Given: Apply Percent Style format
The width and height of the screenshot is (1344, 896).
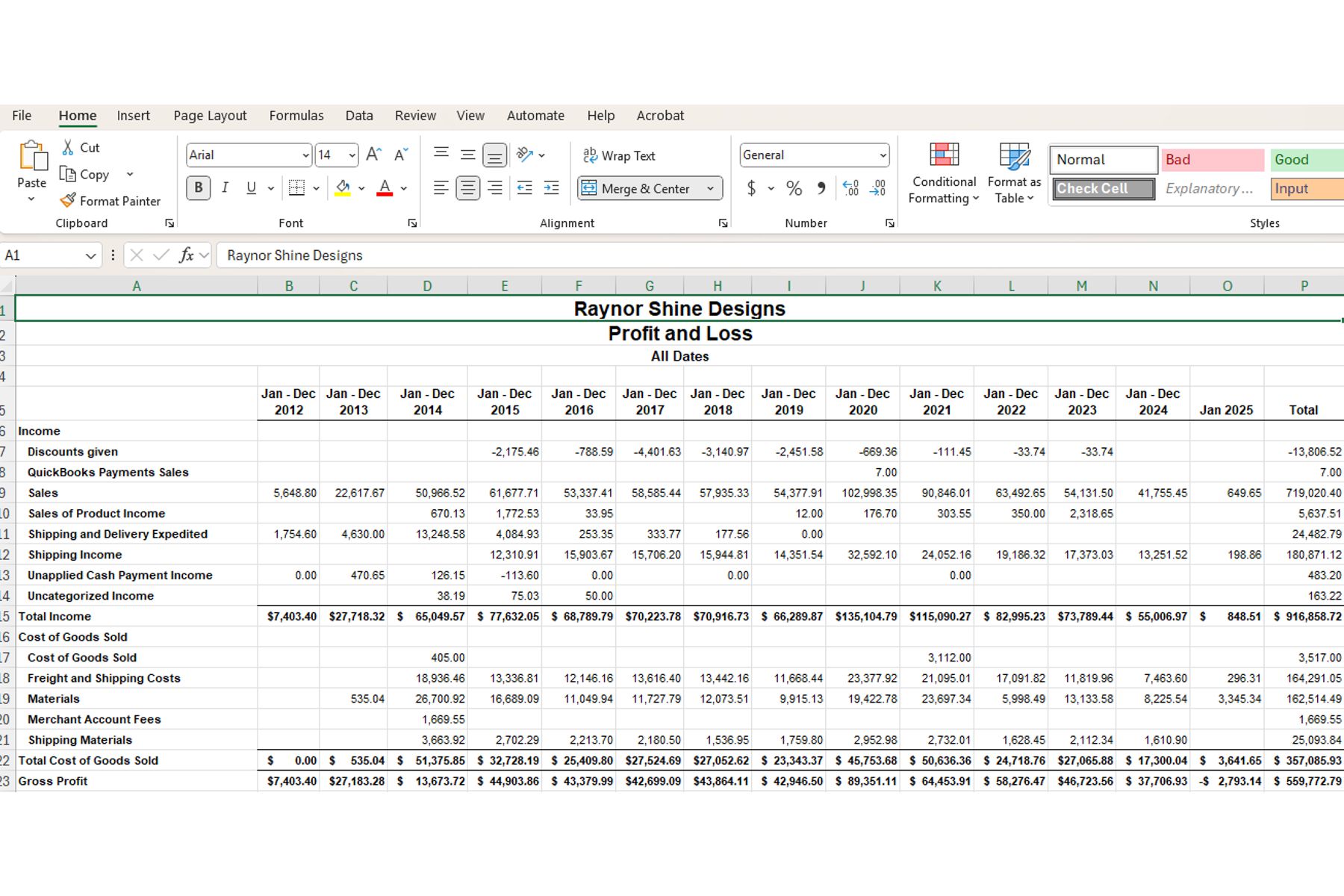Looking at the screenshot, I should click(x=794, y=188).
